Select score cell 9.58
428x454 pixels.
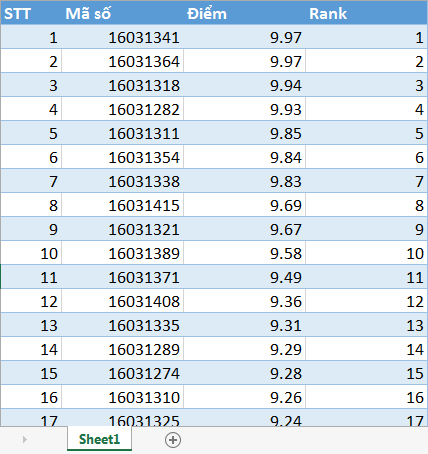[x=244, y=253]
